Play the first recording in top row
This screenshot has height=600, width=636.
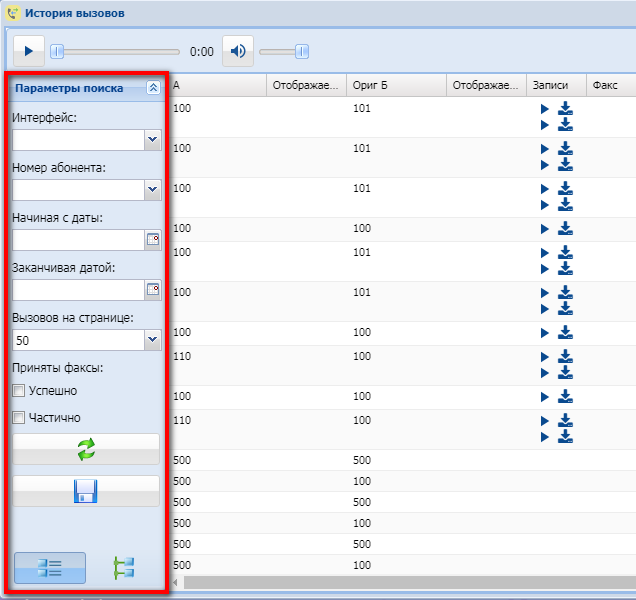tap(544, 109)
